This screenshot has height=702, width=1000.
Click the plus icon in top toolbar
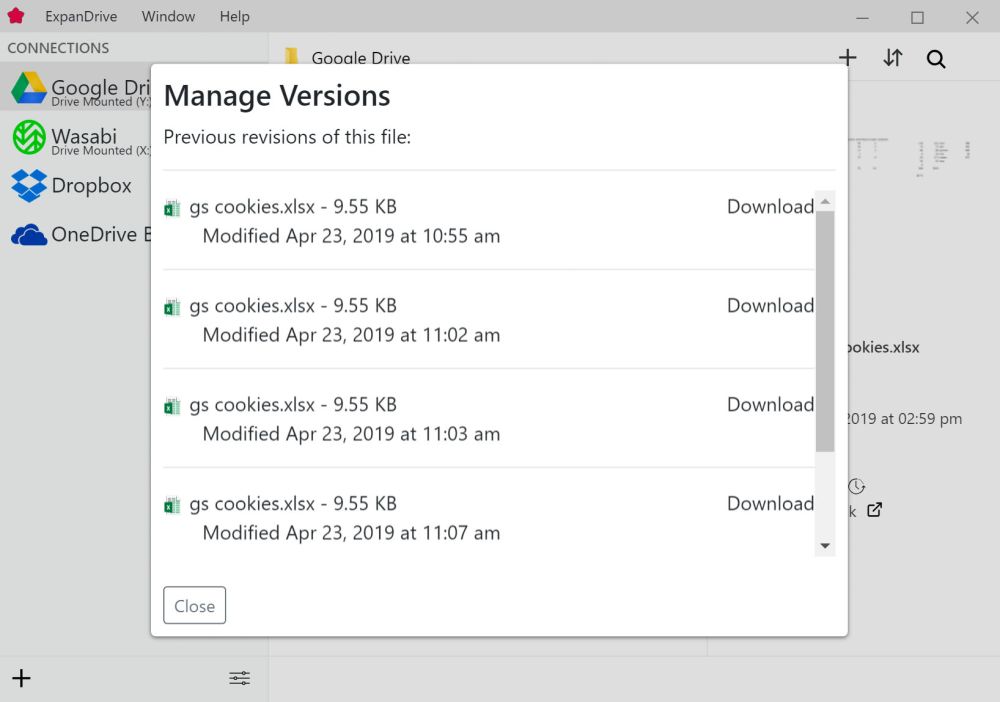tap(848, 58)
